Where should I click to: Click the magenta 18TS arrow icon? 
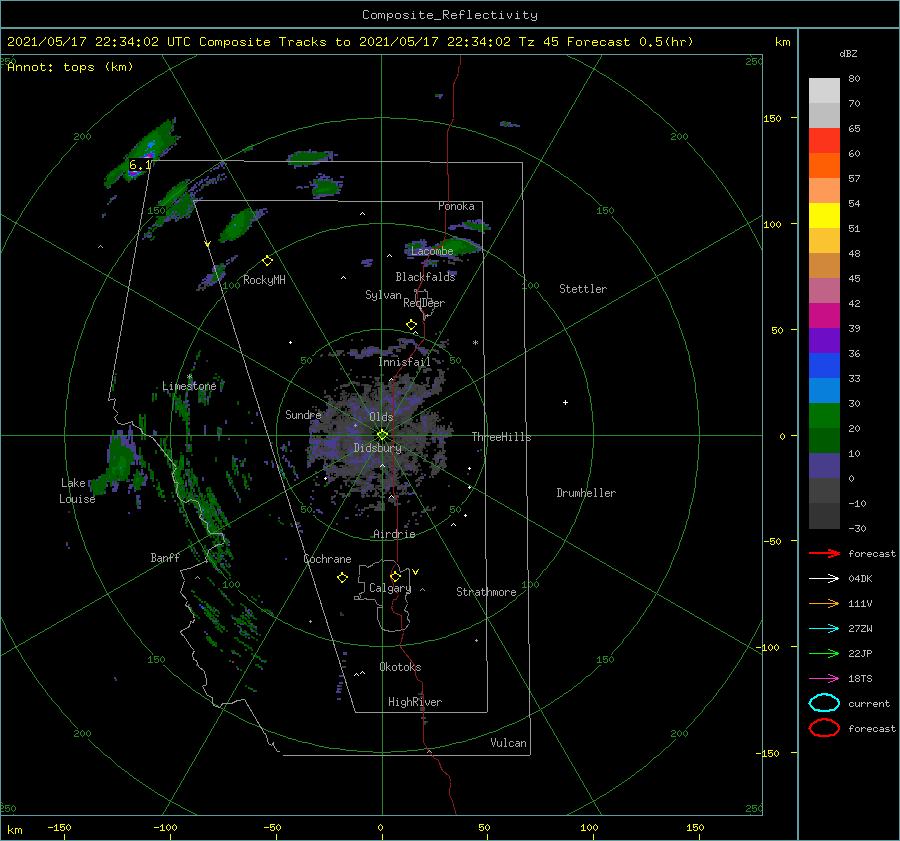coord(824,679)
